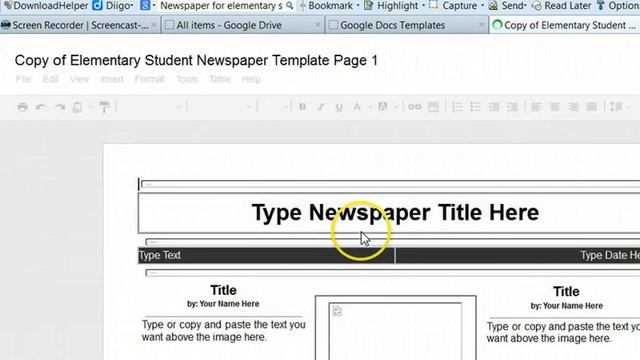Open the zoom dropdown in toolbar
640x360 pixels.
178,107
